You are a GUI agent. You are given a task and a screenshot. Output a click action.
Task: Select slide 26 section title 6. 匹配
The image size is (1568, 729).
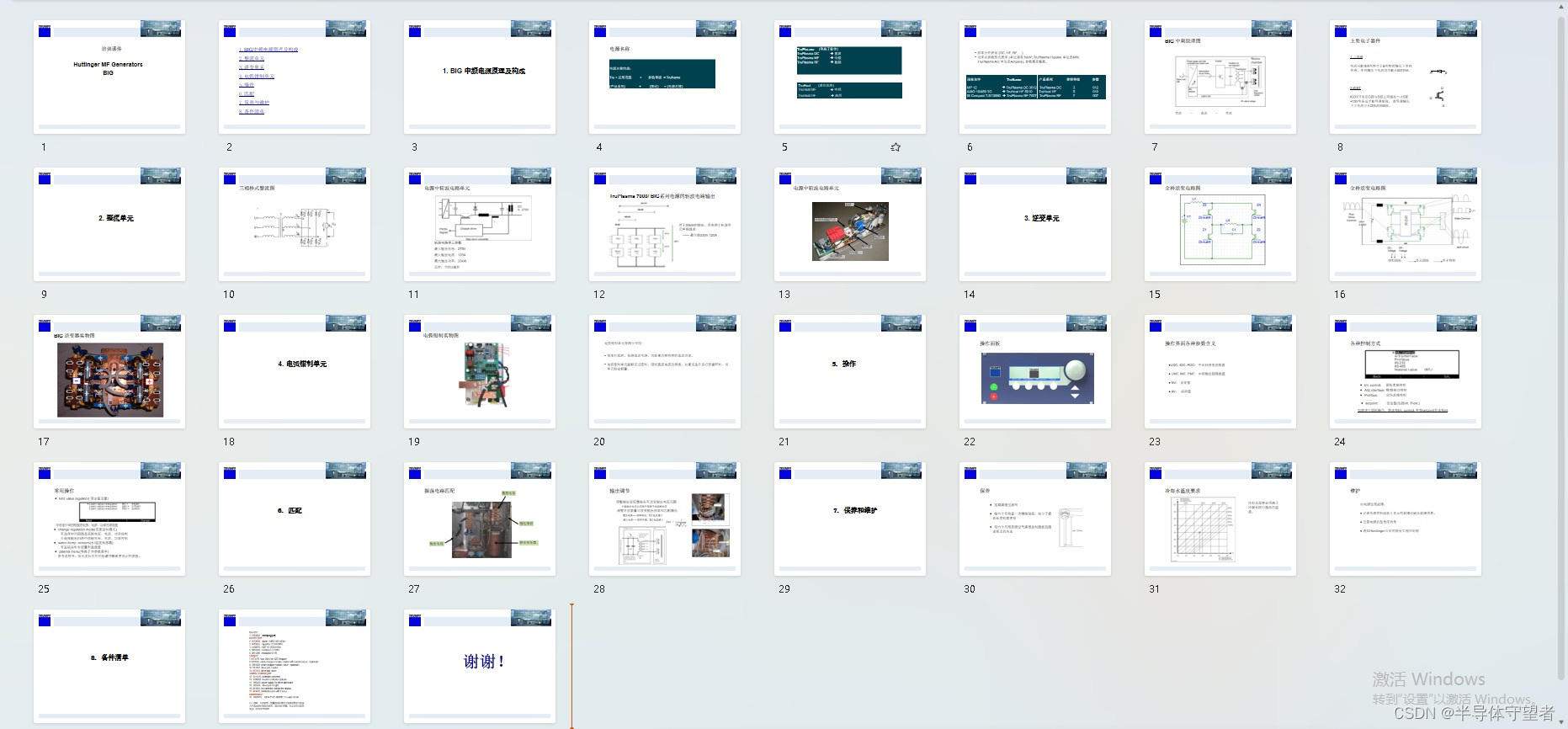(x=295, y=519)
